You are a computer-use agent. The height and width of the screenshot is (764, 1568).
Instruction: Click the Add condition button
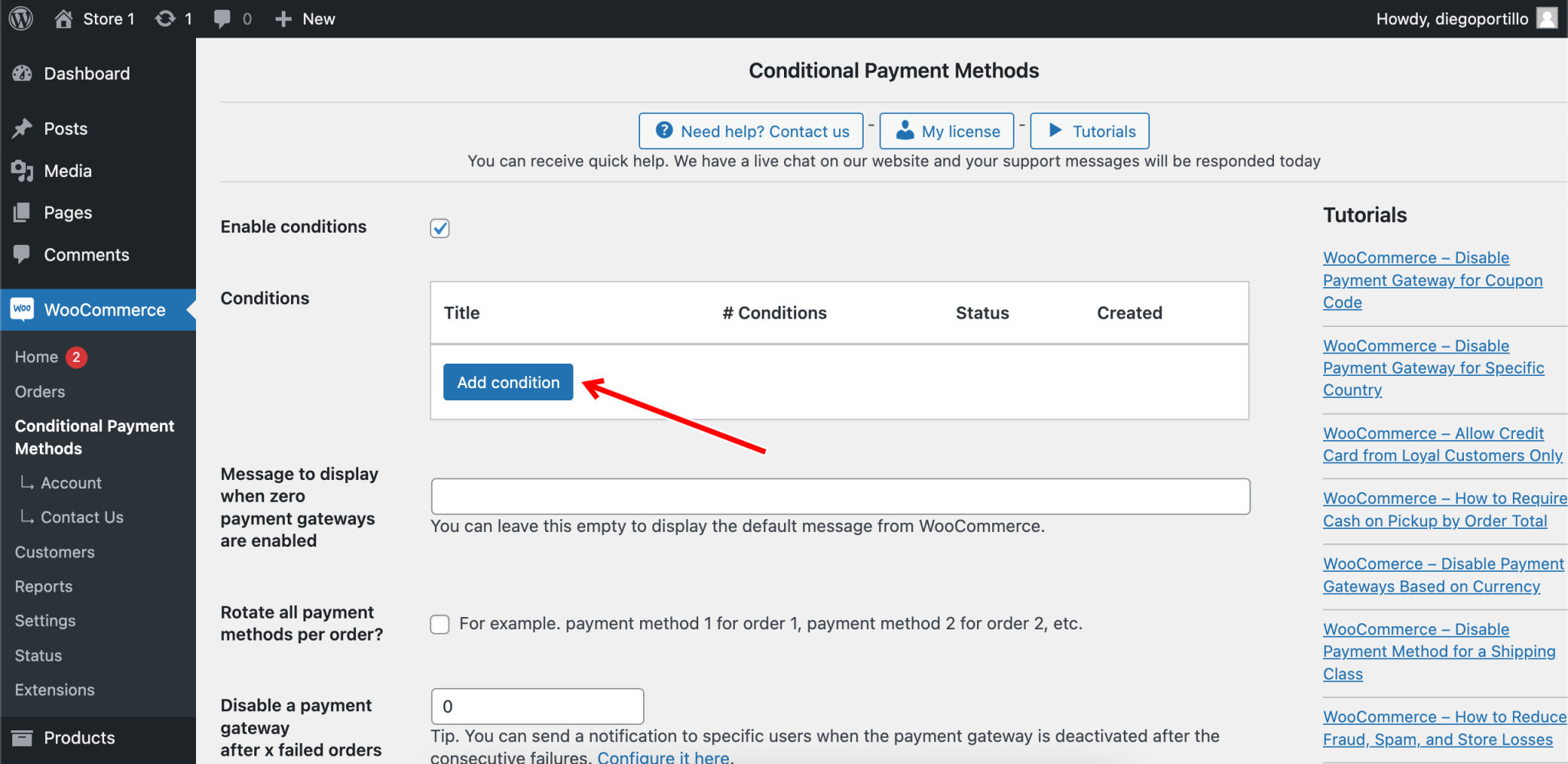[508, 382]
